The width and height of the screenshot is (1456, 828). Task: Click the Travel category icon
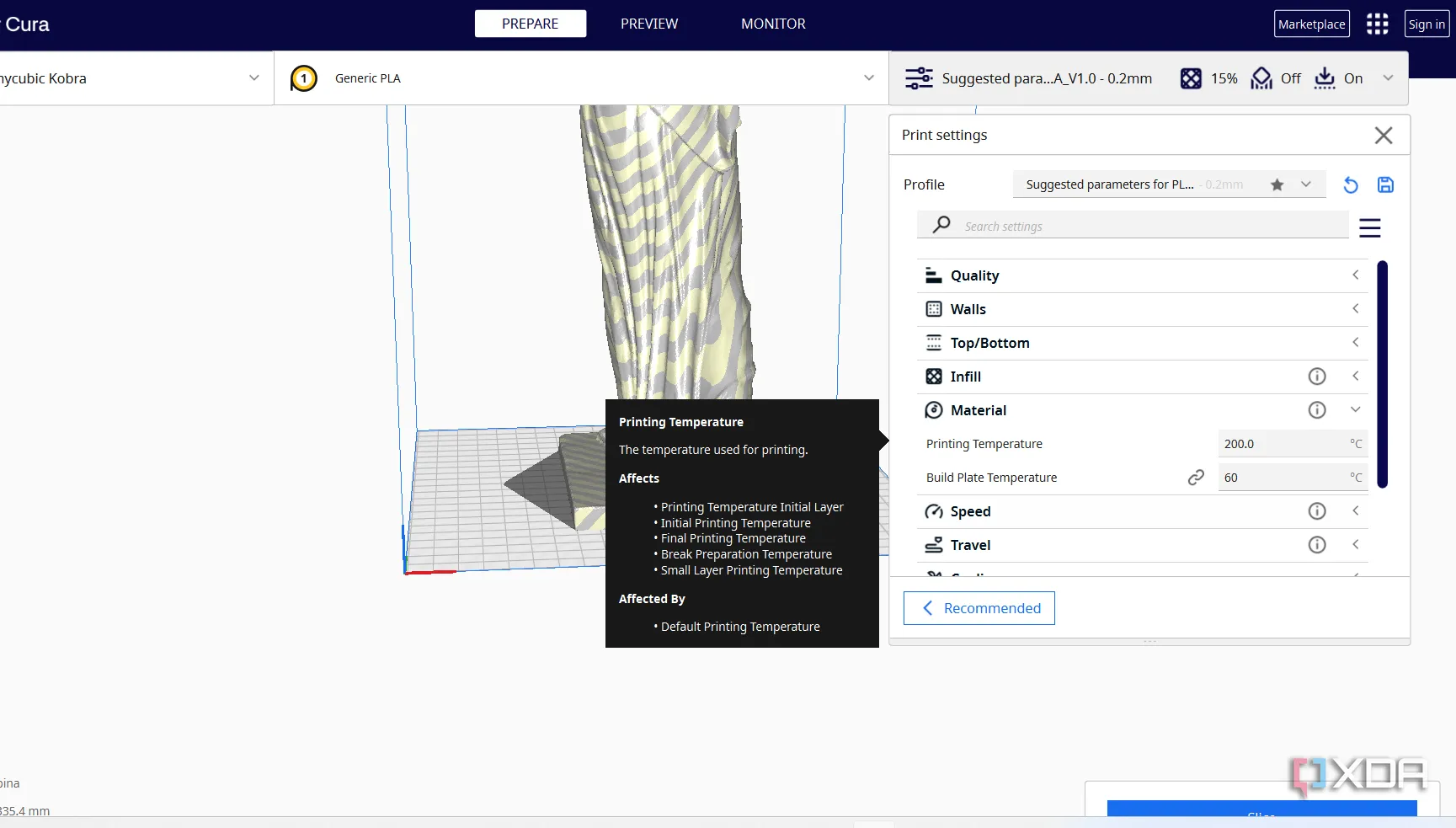(934, 545)
